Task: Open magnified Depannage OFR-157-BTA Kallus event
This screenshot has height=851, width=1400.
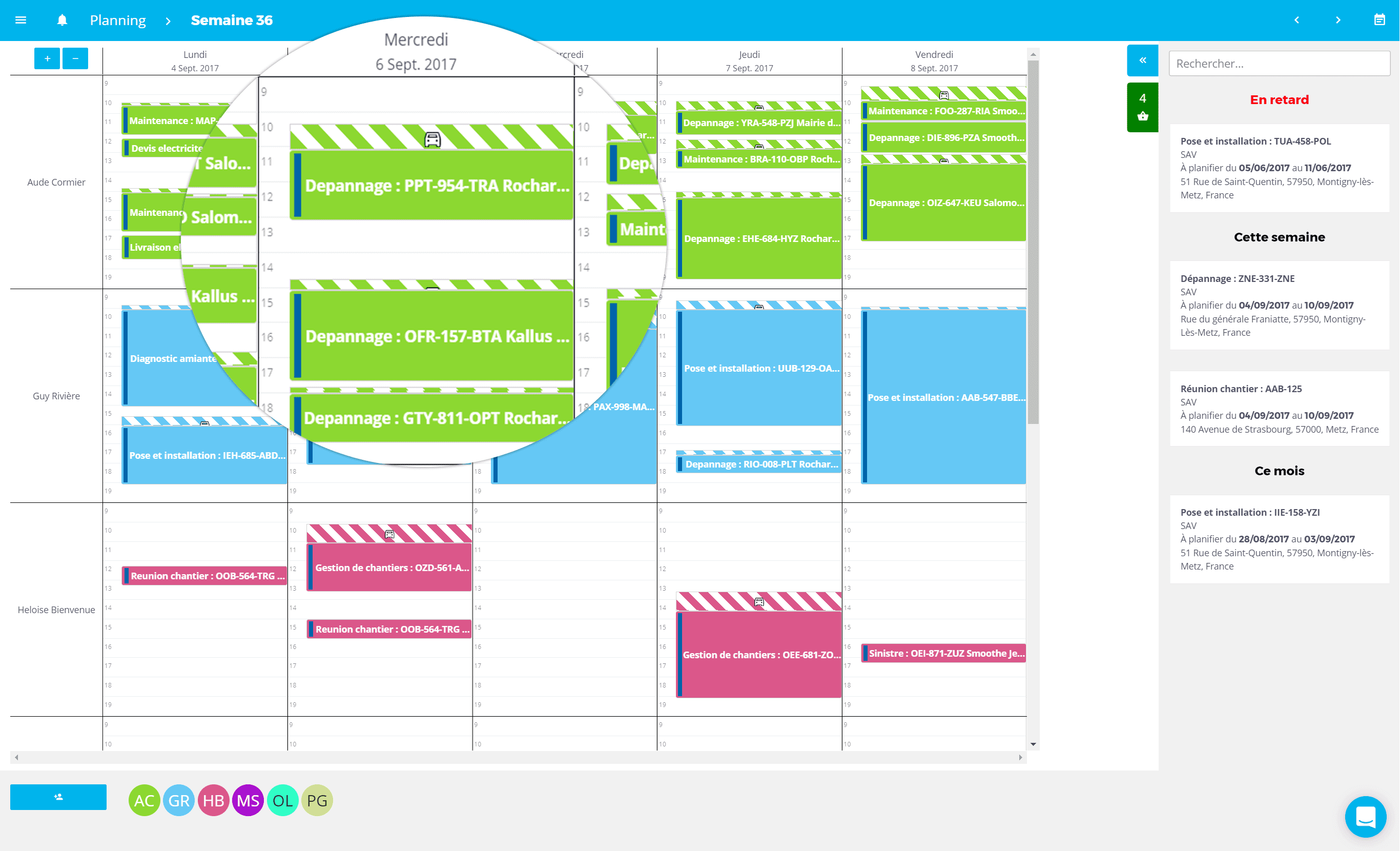Action: pos(432,335)
